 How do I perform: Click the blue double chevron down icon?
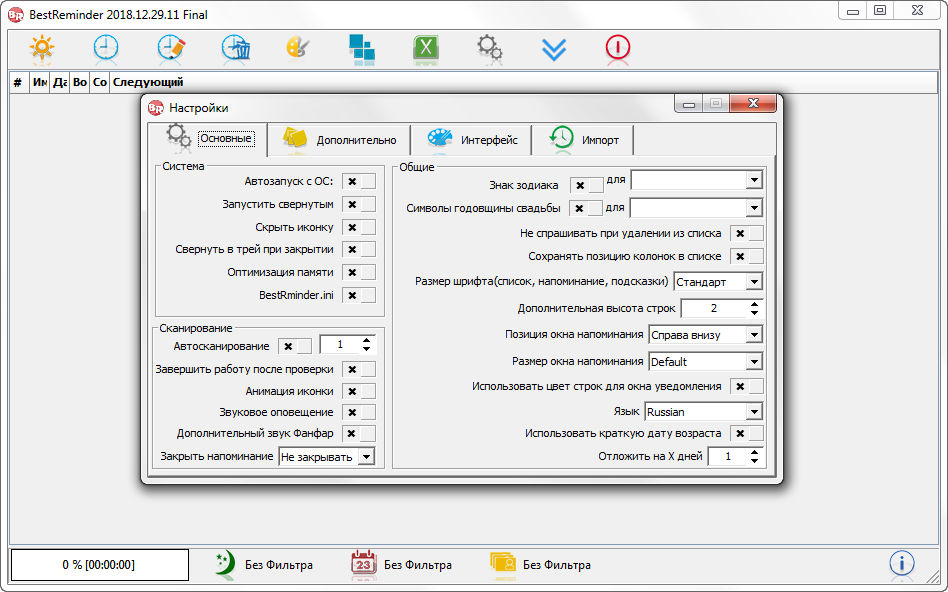tap(554, 50)
